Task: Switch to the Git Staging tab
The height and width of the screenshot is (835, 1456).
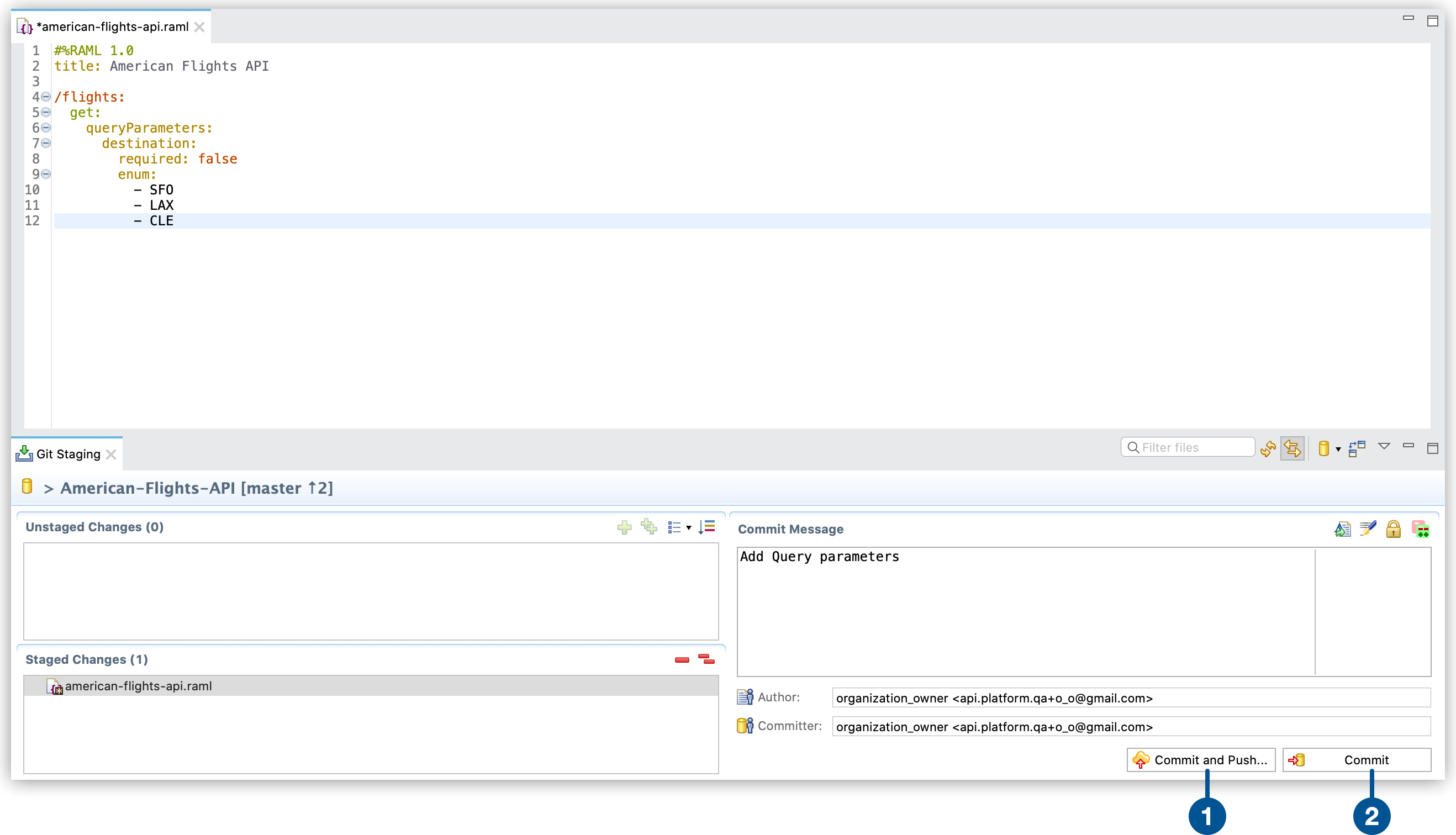Action: point(66,454)
